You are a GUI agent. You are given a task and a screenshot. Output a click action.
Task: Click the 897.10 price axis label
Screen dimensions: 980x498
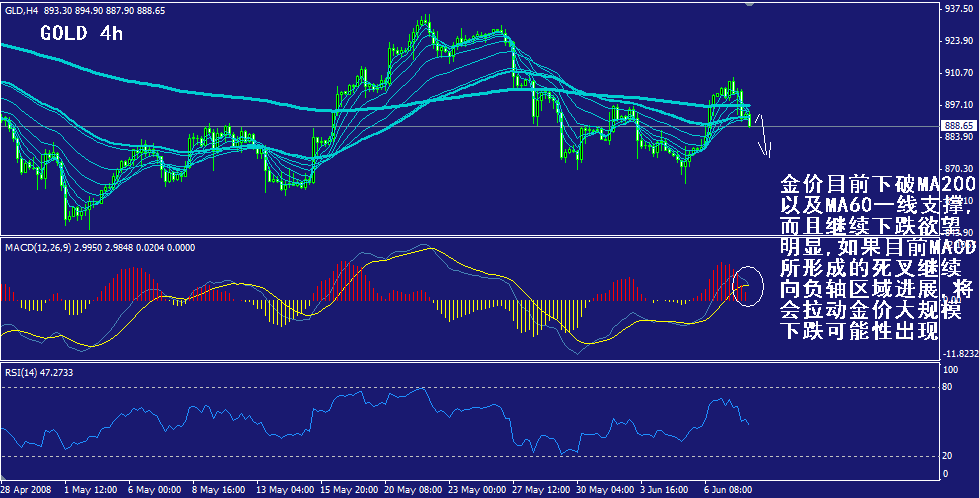[x=957, y=104]
